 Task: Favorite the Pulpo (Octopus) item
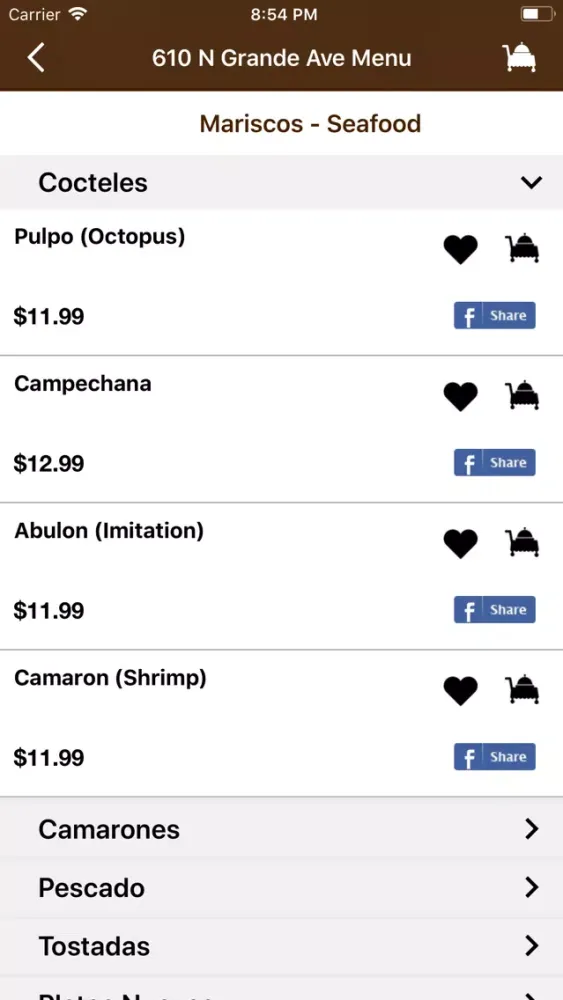coord(460,249)
